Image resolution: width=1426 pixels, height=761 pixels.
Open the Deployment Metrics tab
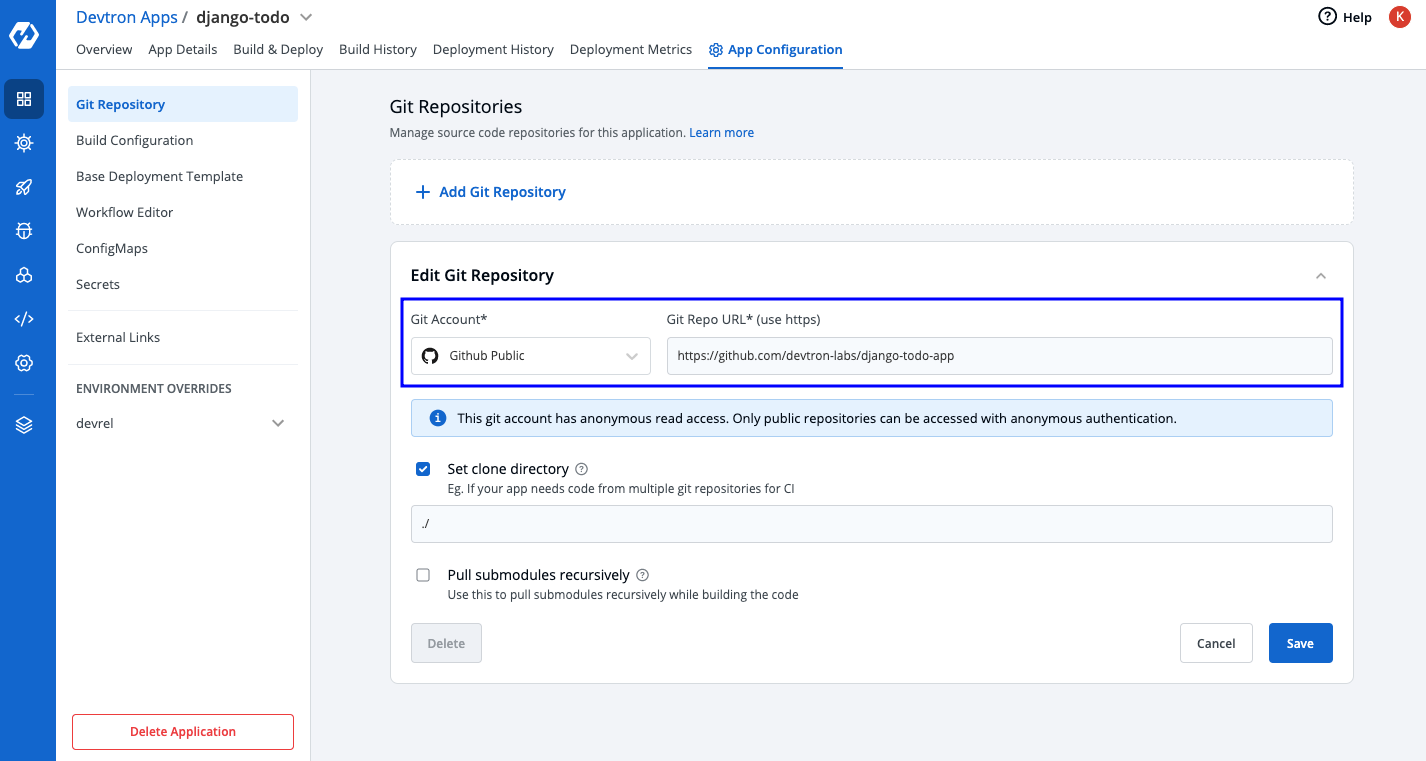click(x=631, y=49)
